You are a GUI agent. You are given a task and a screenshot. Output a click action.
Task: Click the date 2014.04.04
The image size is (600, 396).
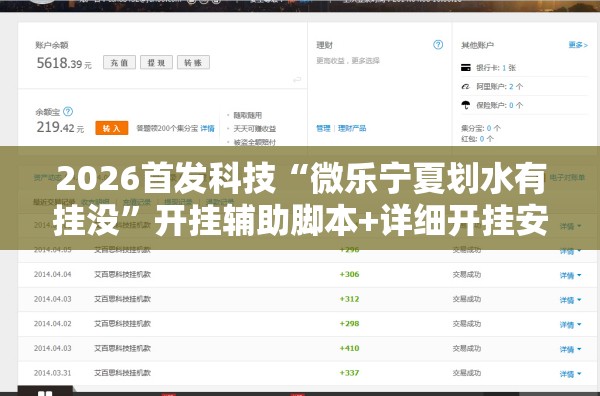52,274
